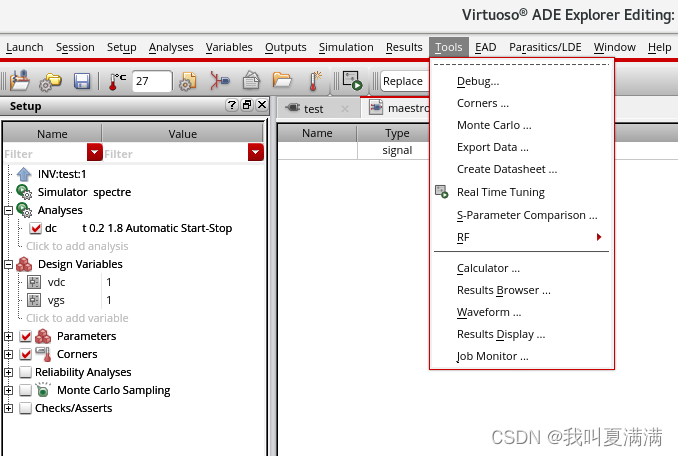Click the help question mark in Setup panel
This screenshot has height=456, width=678.
tap(232, 105)
